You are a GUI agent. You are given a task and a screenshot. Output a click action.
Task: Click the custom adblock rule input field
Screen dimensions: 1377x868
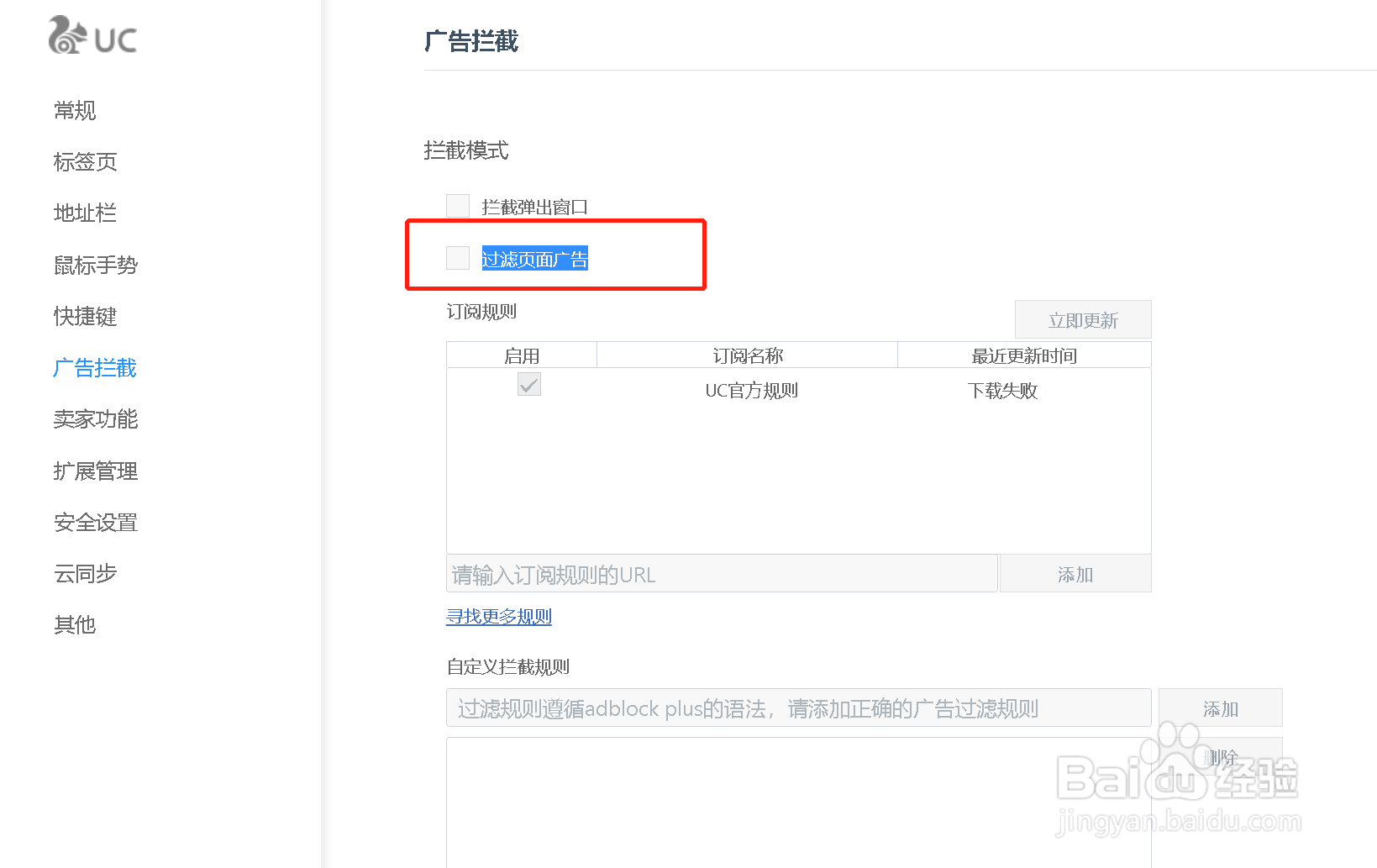[x=797, y=708]
